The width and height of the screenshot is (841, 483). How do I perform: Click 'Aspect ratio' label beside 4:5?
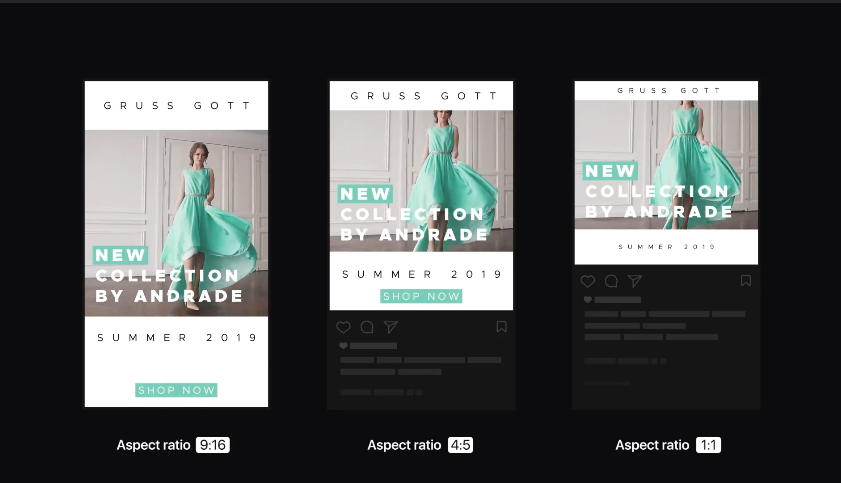404,445
